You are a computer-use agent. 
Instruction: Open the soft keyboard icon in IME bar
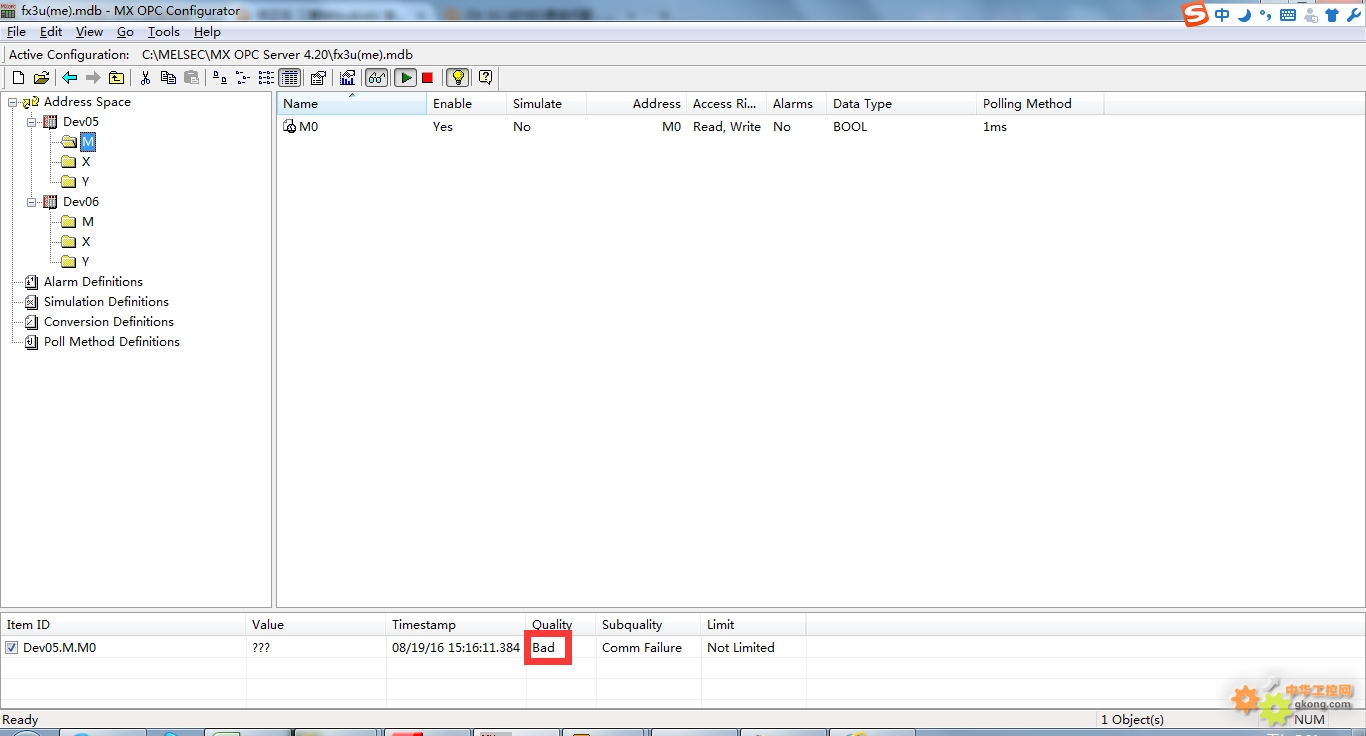(x=1288, y=15)
